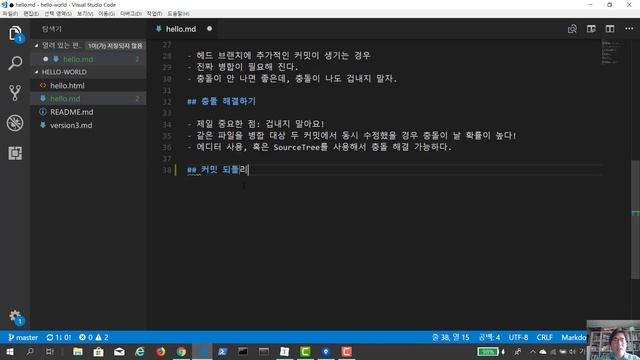The width and height of the screenshot is (640, 360).
Task: Open File Explorer from the taskbar
Action: point(78,352)
